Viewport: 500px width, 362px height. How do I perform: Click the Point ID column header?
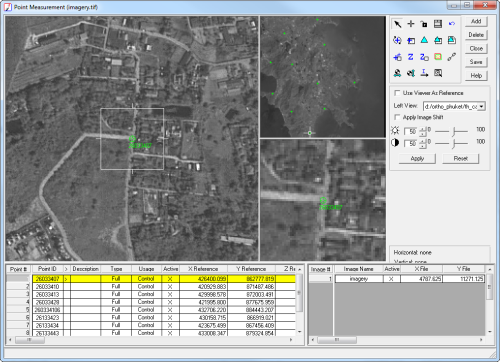tap(47, 269)
